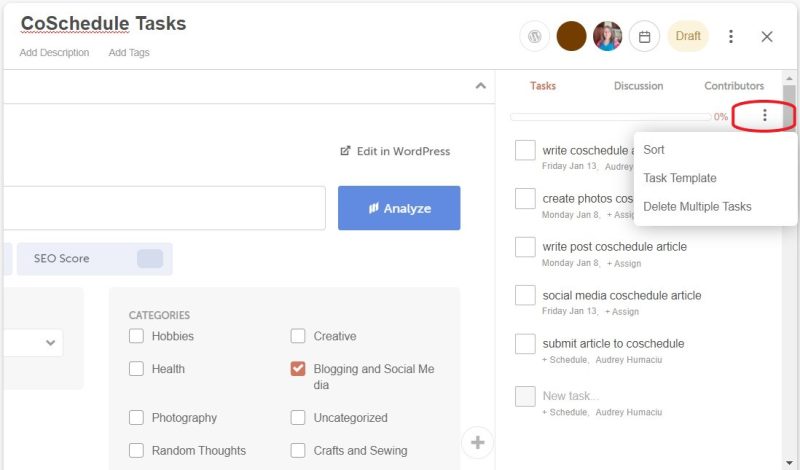Click the headline input field beside Analyze

[x=164, y=208]
